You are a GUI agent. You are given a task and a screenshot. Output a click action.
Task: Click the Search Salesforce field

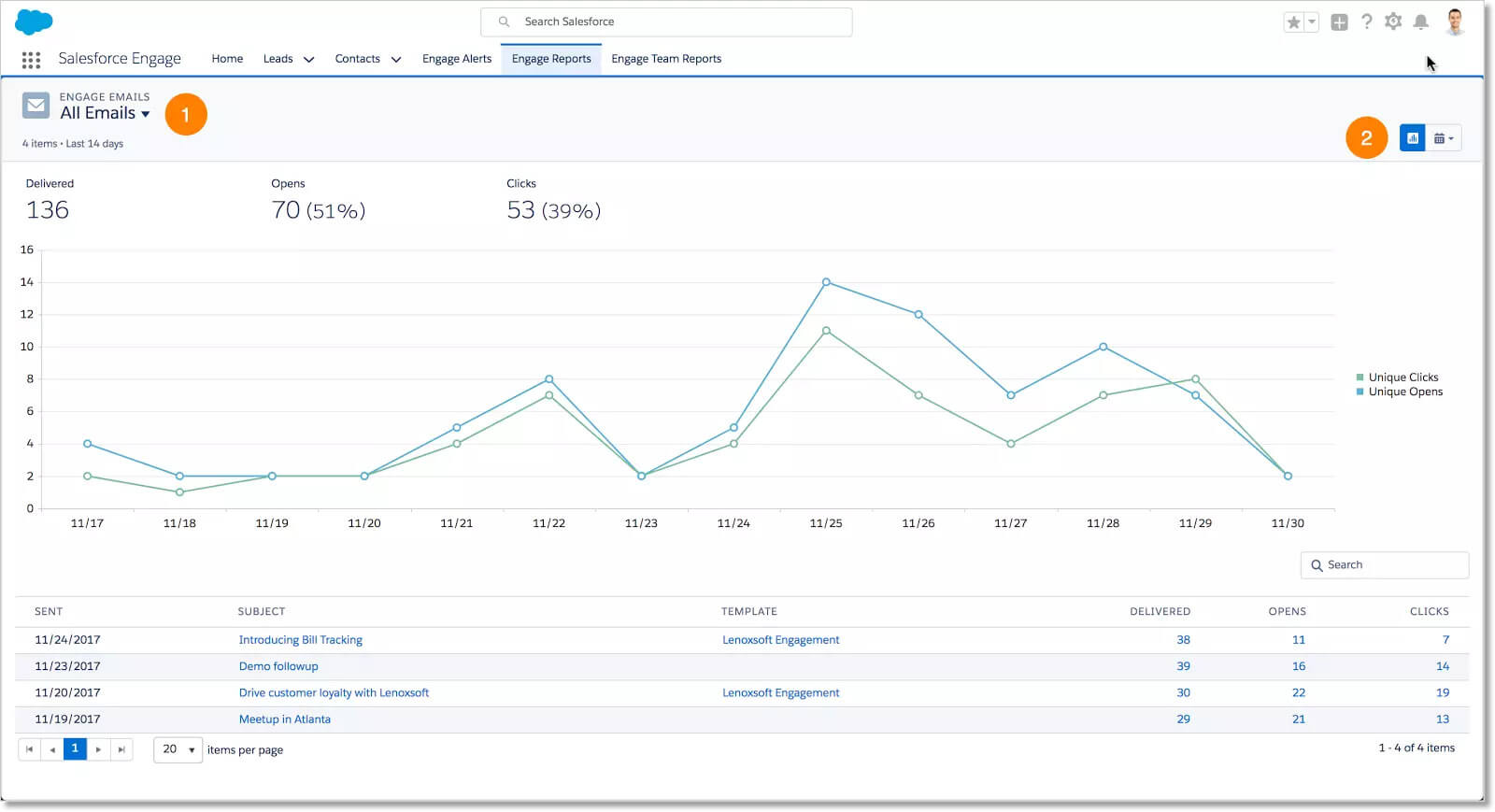tap(665, 21)
